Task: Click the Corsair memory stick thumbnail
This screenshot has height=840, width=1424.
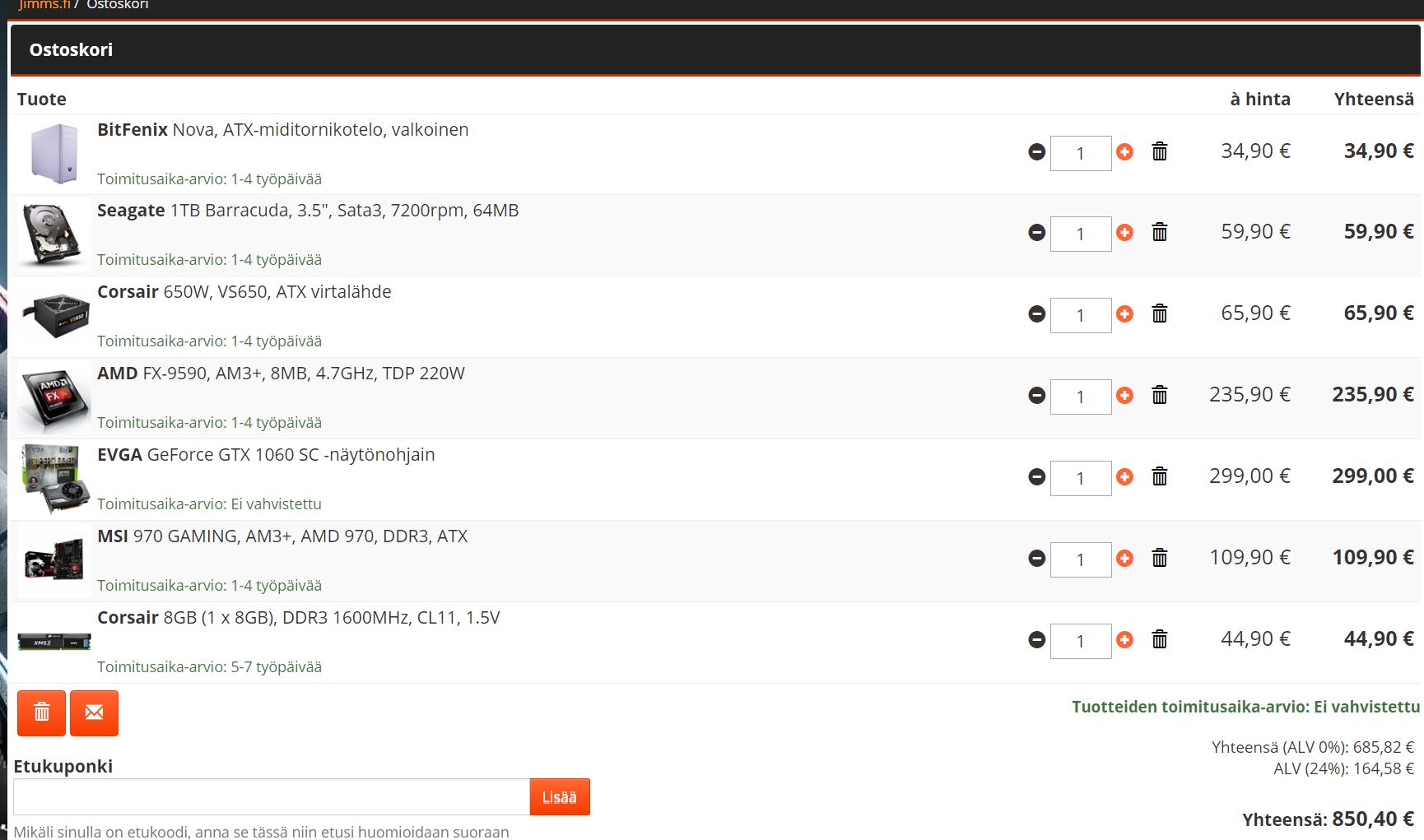Action: pos(54,641)
